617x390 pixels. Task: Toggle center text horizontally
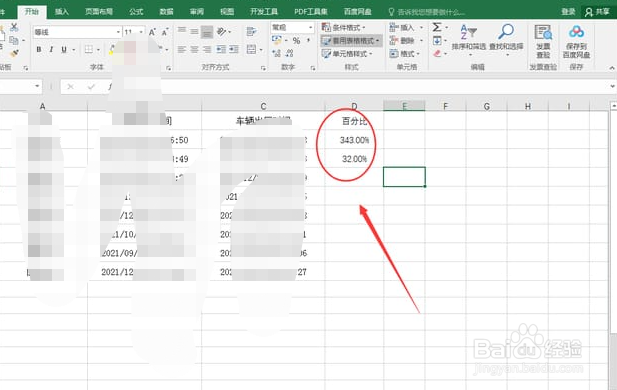point(194,50)
